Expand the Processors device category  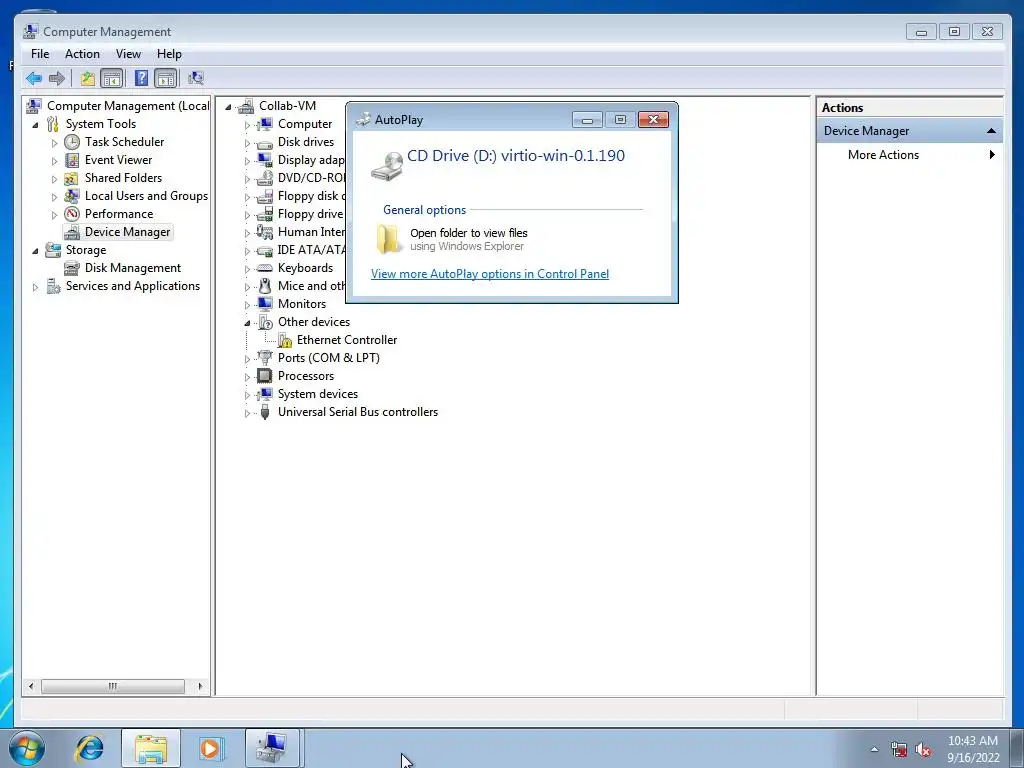[248, 377]
